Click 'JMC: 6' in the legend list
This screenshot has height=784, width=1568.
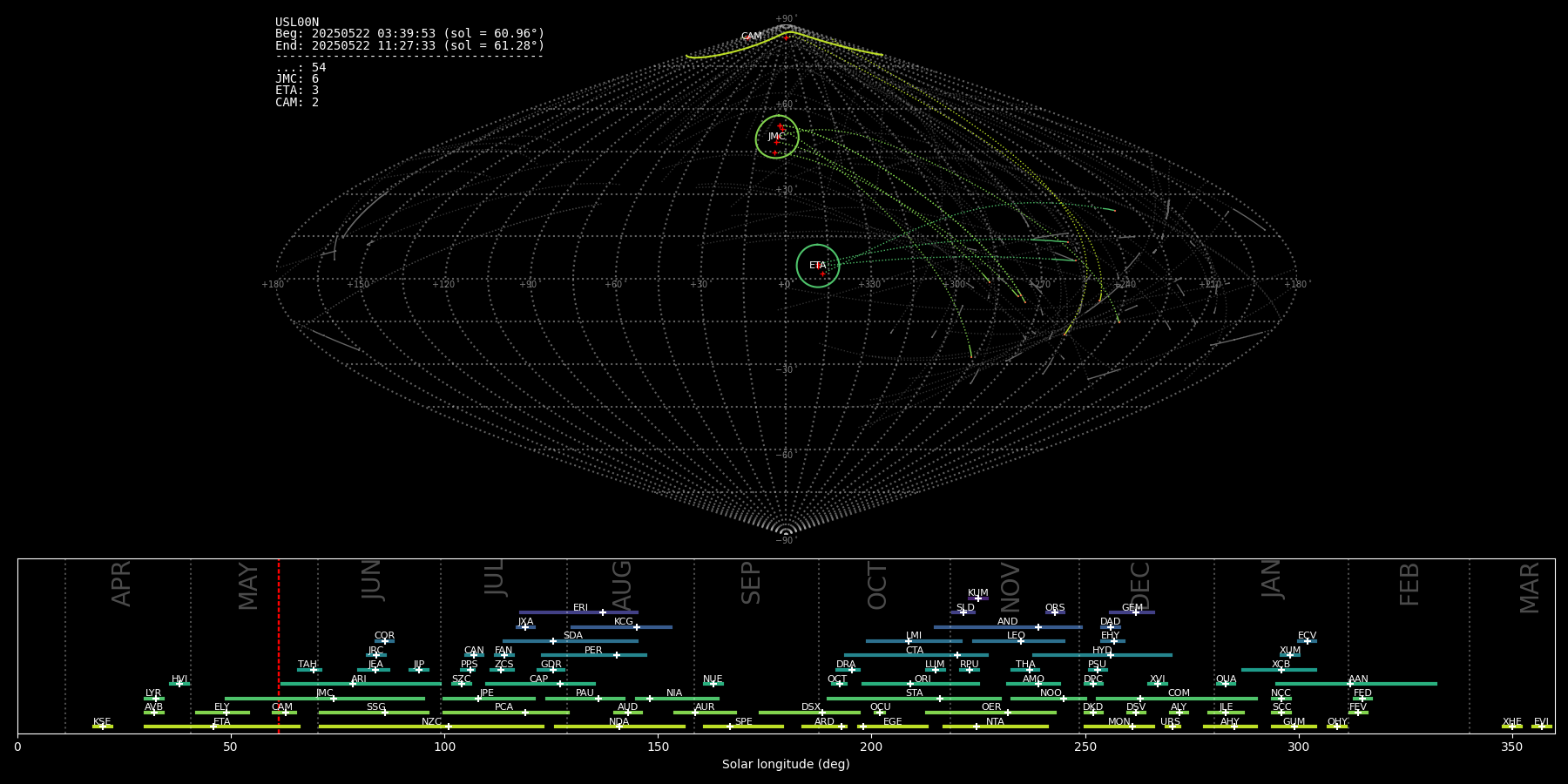coord(297,79)
